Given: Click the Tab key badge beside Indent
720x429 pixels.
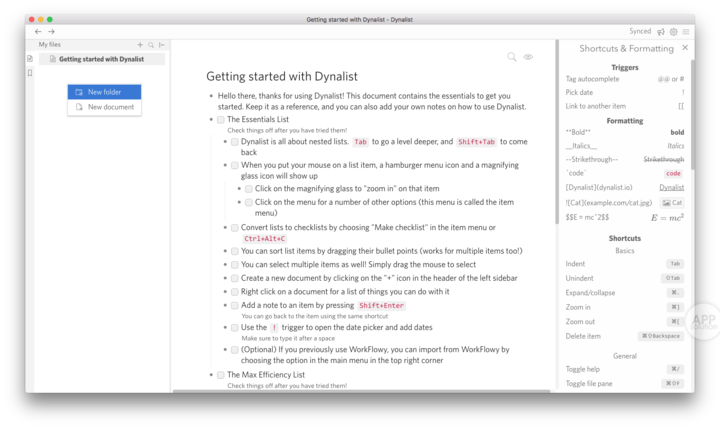Looking at the screenshot, I should (675, 264).
